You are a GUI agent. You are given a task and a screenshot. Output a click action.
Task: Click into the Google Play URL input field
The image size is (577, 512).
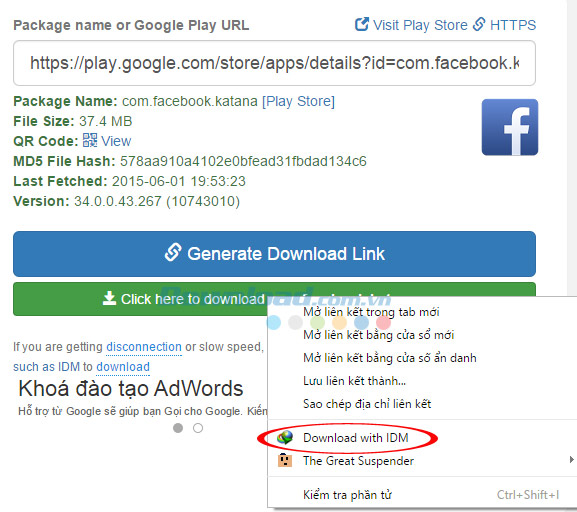point(274,63)
